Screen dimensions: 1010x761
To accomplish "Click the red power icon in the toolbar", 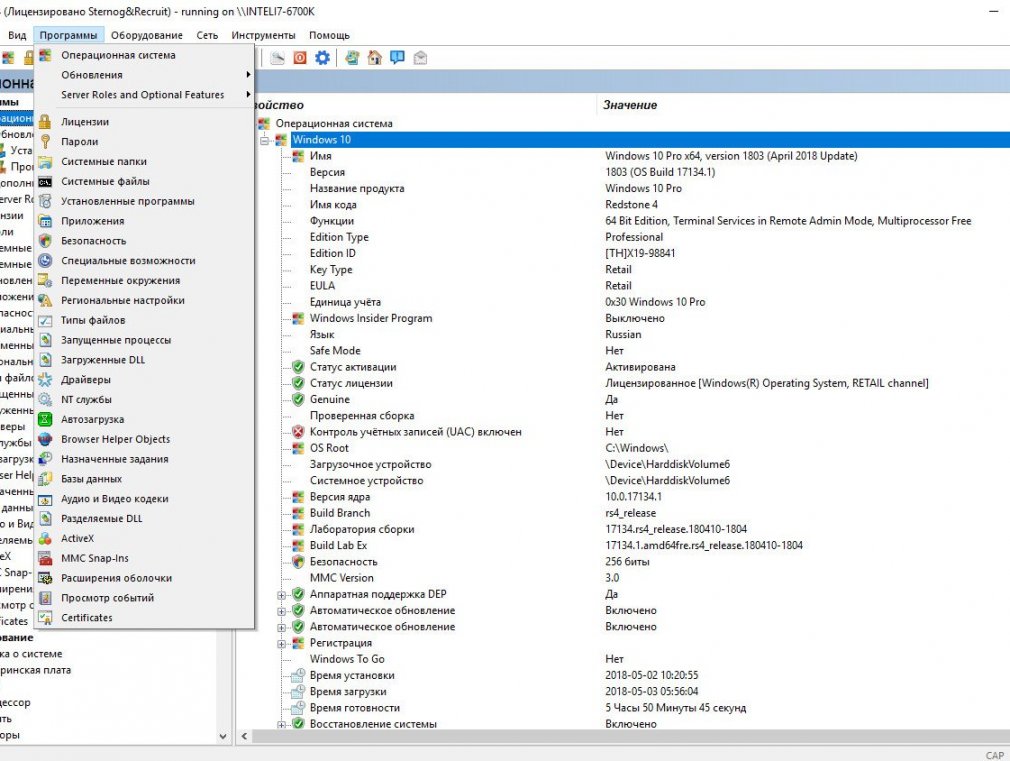I will (x=300, y=58).
